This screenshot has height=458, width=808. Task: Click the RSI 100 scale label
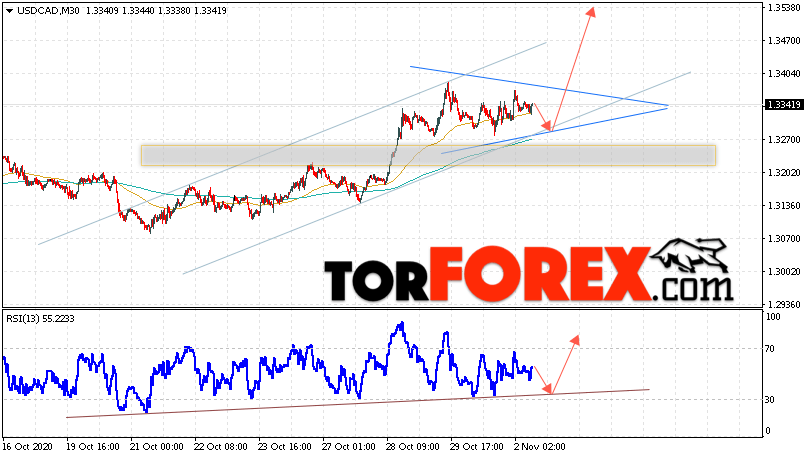pos(772,317)
